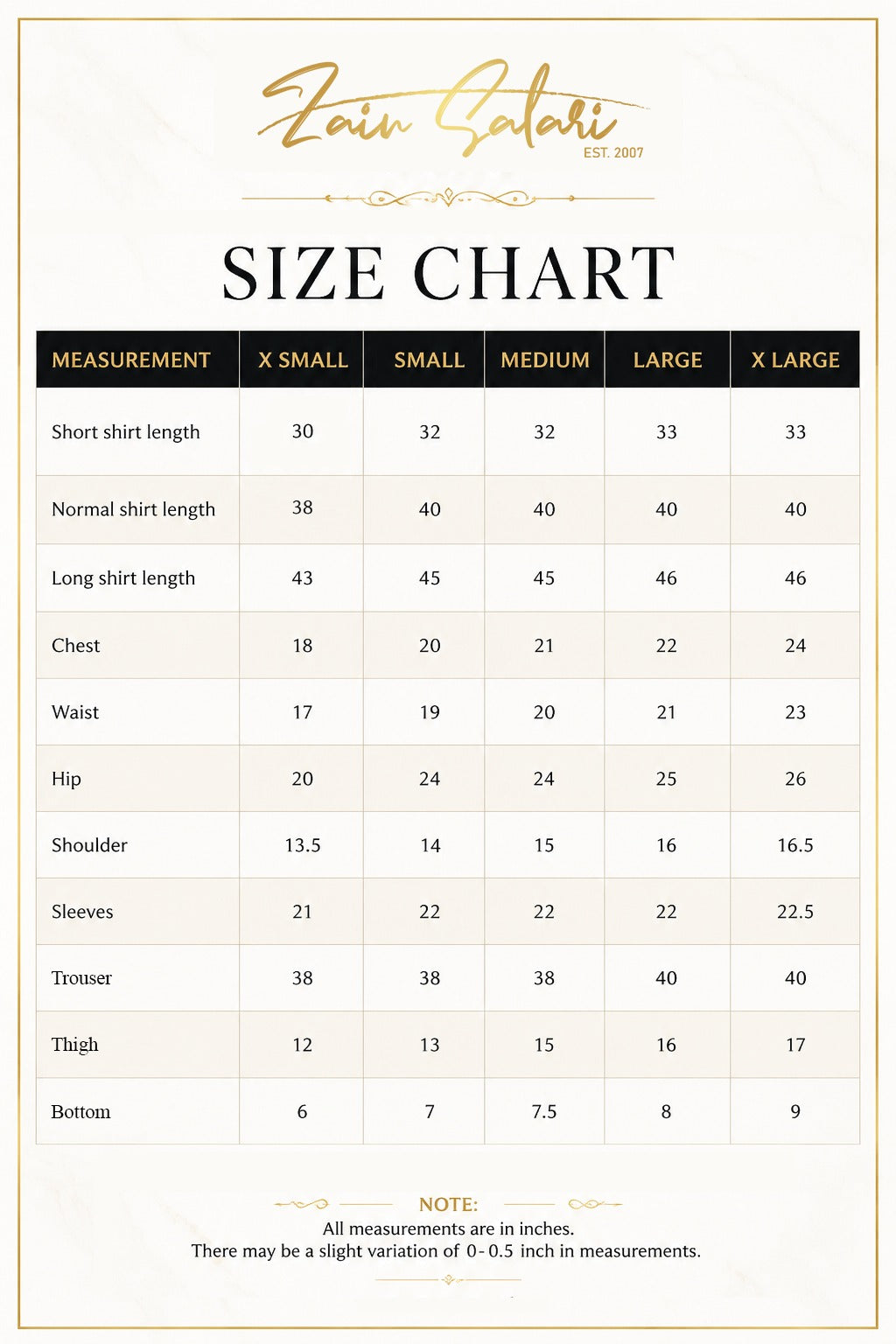The image size is (896, 1344).
Task: Click the Long shirt length row label
Action: click(x=123, y=578)
